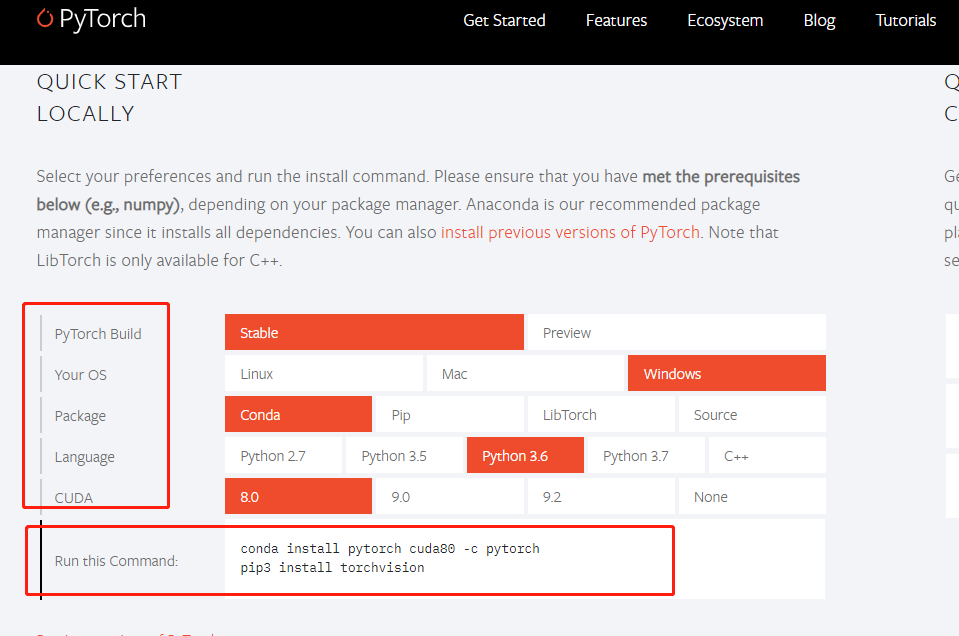Viewport: 959px width, 636px height.
Task: Choose Windows as your OS
Action: (727, 374)
